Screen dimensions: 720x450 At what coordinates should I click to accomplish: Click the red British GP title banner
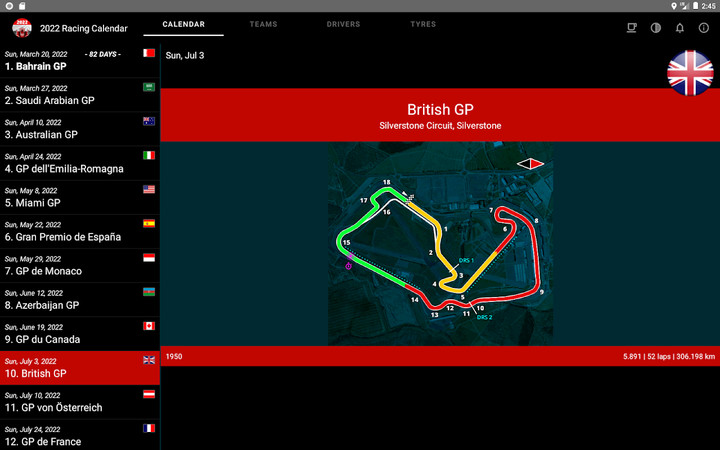440,116
